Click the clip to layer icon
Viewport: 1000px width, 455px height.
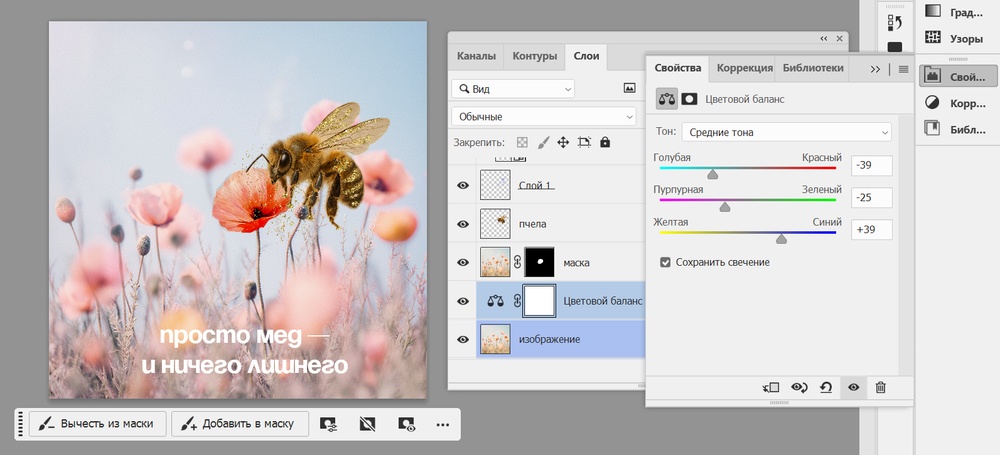tap(770, 388)
